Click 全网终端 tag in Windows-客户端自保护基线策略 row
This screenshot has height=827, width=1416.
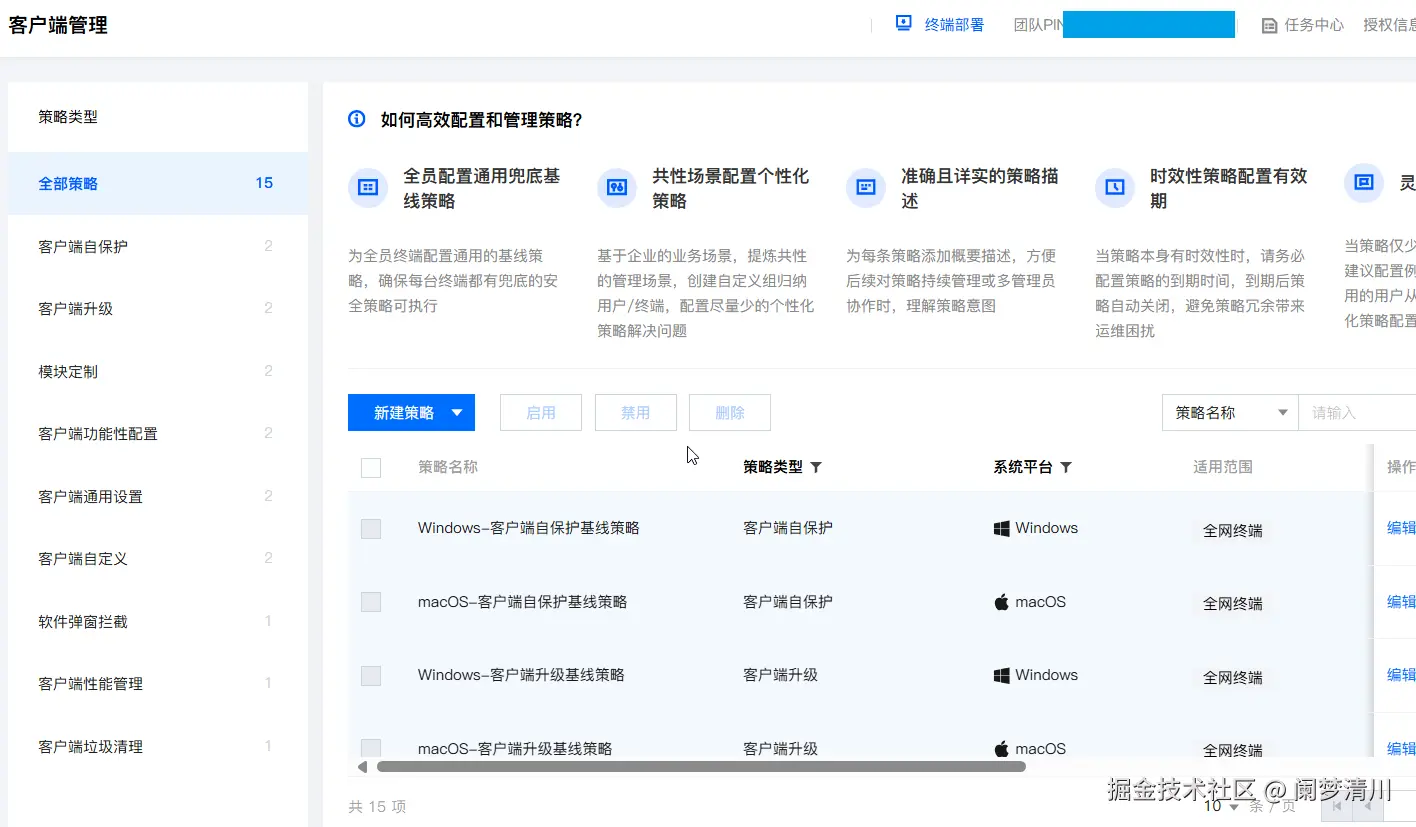click(1233, 531)
